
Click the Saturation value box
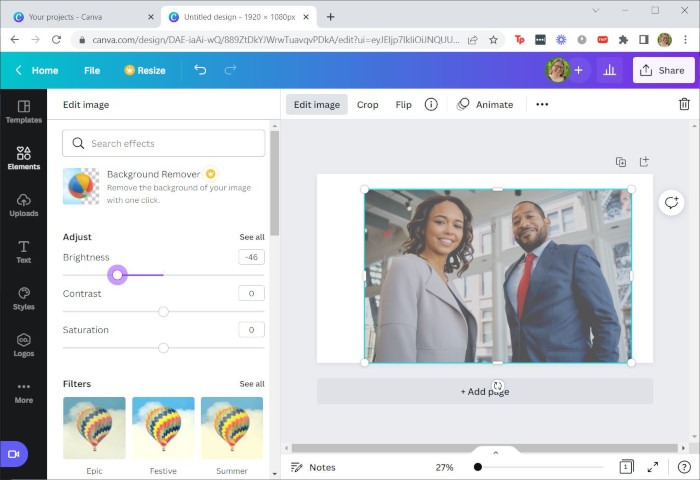[x=251, y=330]
